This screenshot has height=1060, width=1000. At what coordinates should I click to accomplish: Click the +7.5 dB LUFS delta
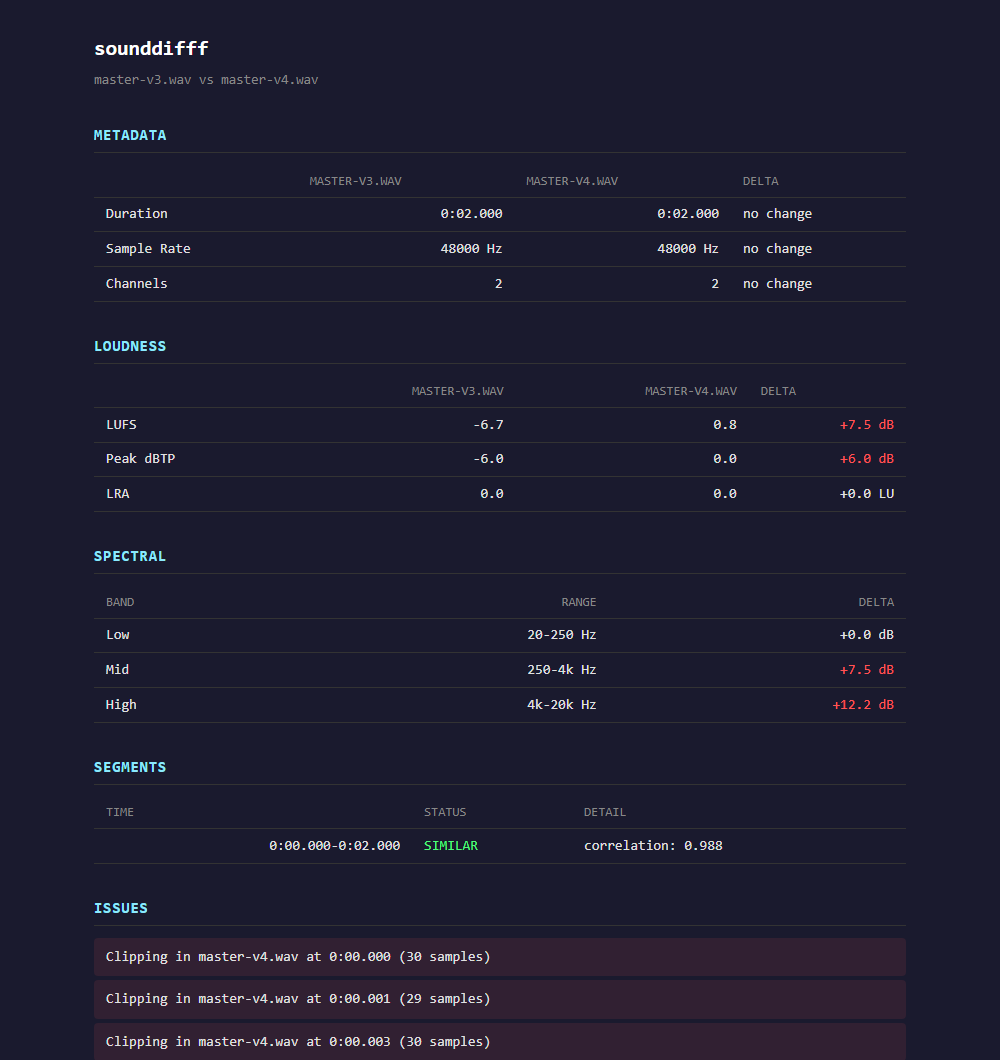(867, 425)
